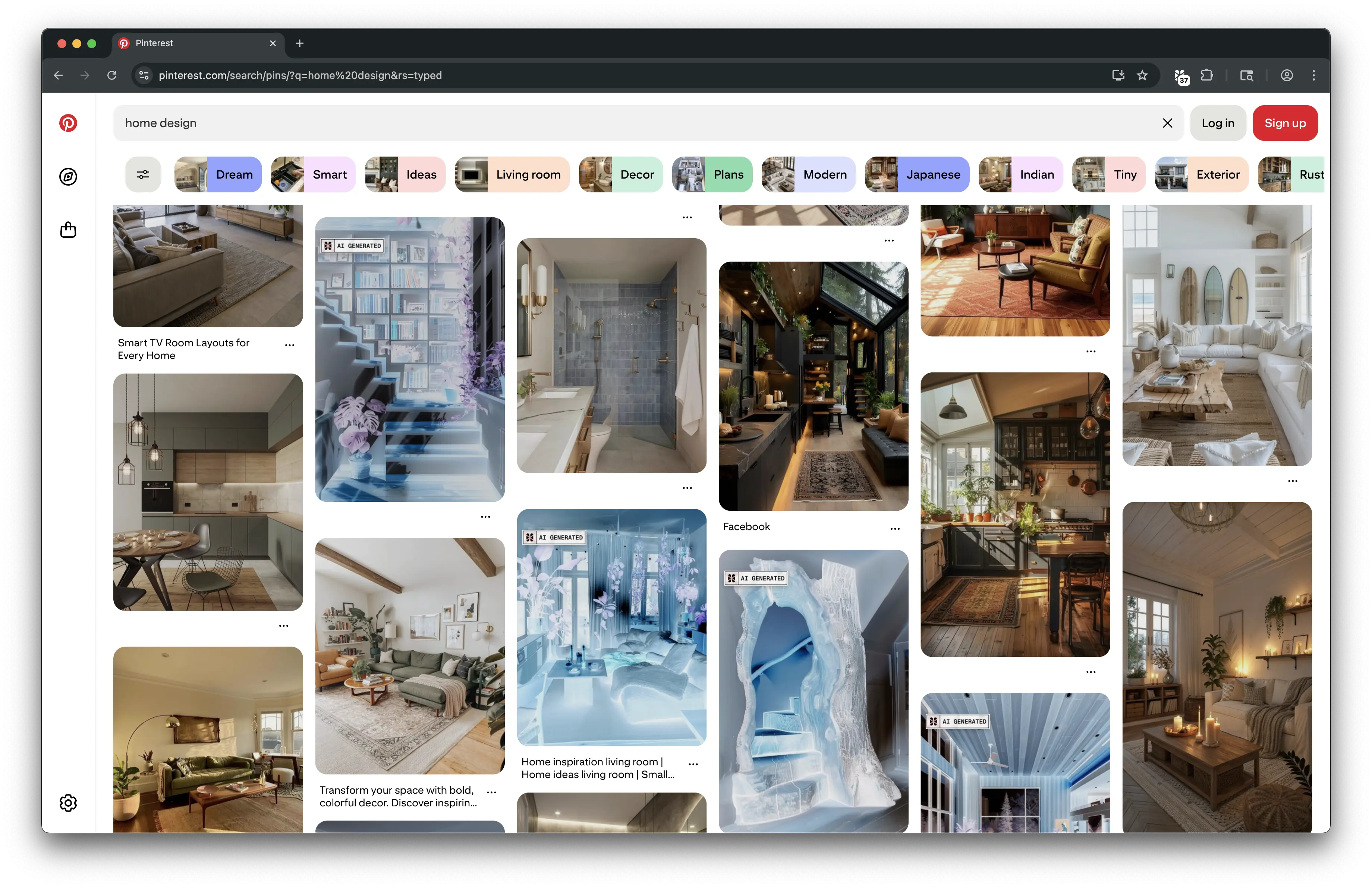
Task: Click the red Sign up button
Action: click(1285, 123)
